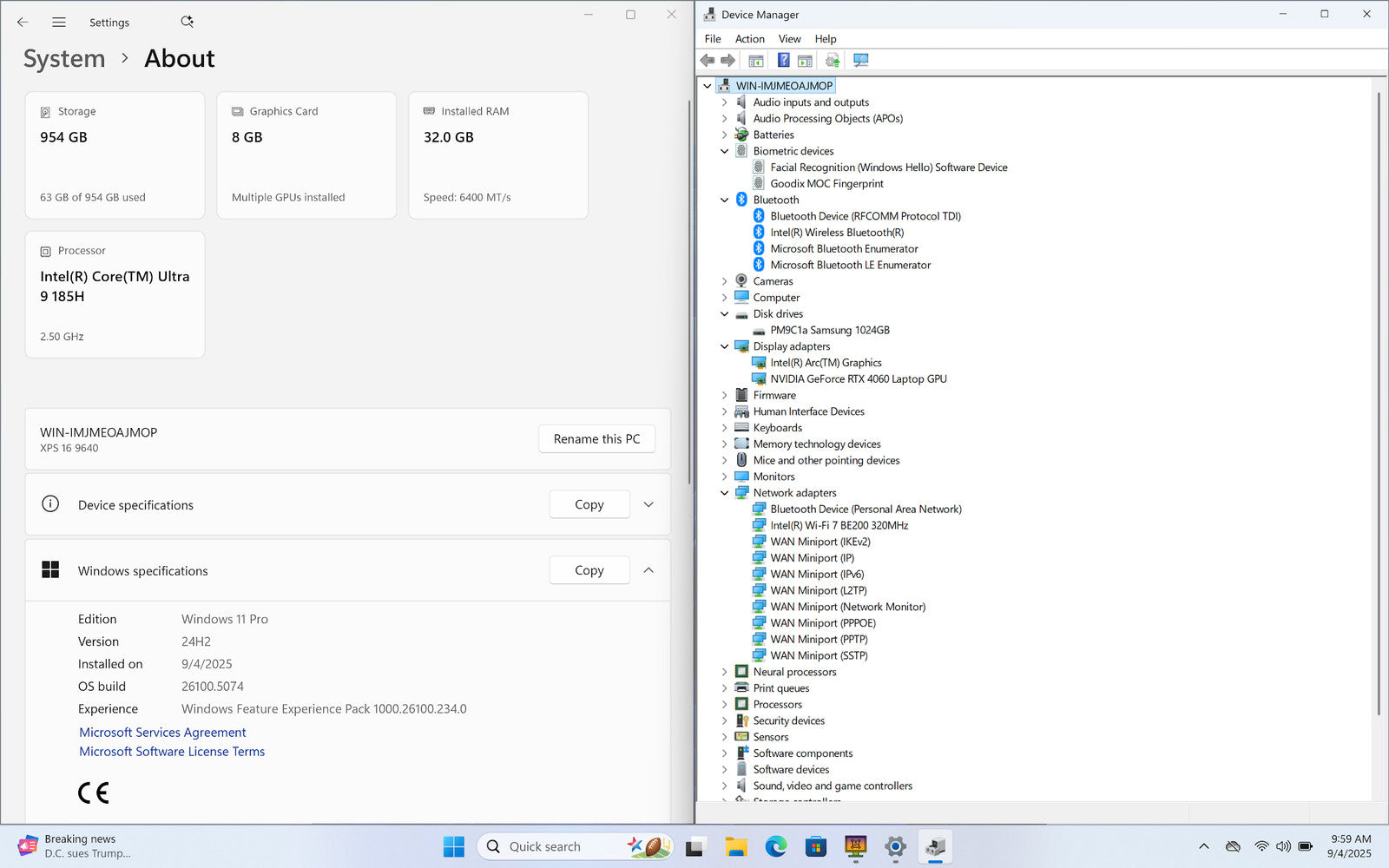
Task: Go back using the Settings back arrow
Action: pos(23,23)
